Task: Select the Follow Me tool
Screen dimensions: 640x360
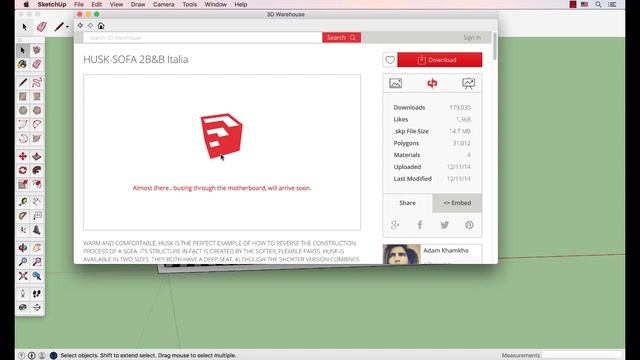Action: 37,170
